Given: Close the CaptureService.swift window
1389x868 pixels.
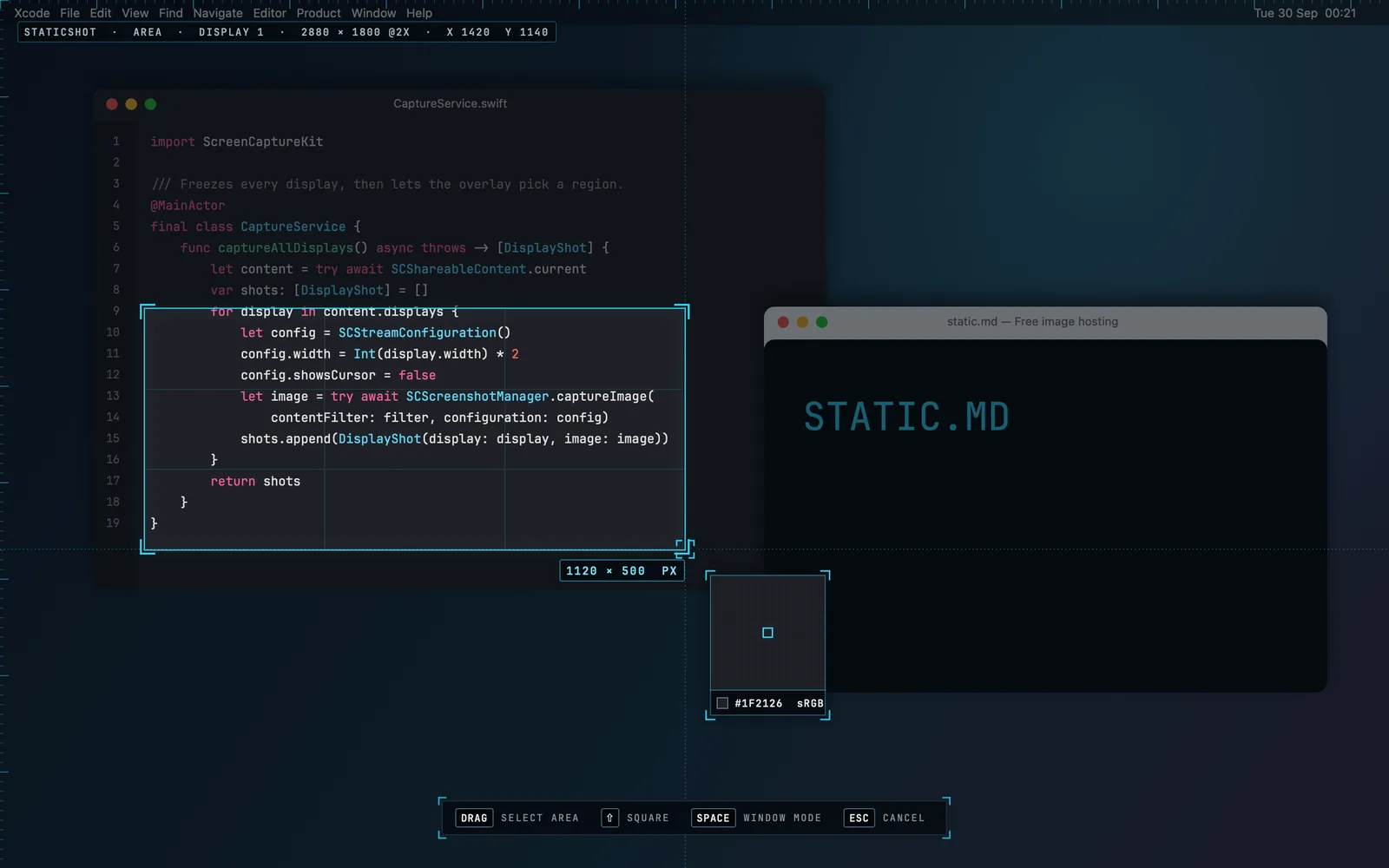Looking at the screenshot, I should 112,104.
